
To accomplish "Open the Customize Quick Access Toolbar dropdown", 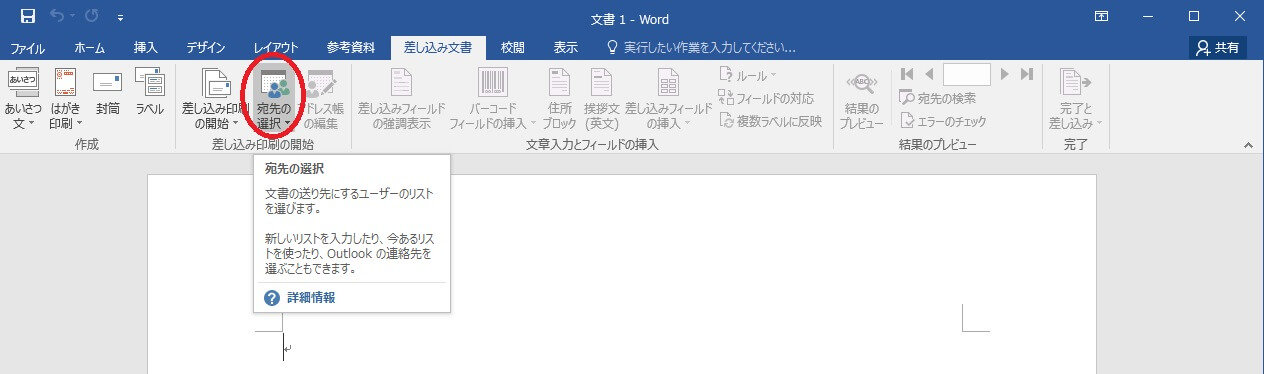I will (x=121, y=17).
